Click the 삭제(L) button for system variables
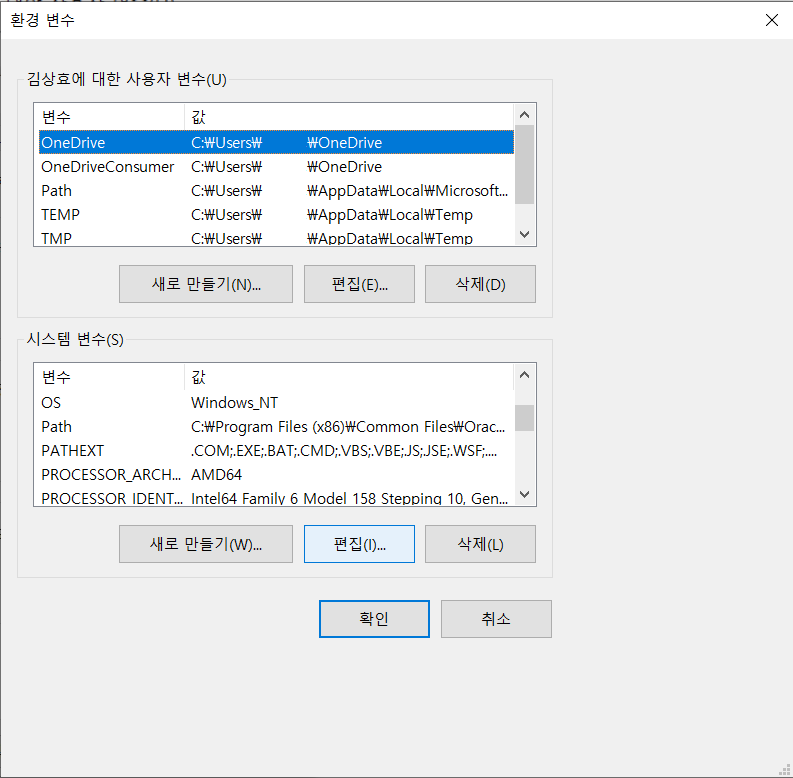The image size is (793, 778). 480,544
